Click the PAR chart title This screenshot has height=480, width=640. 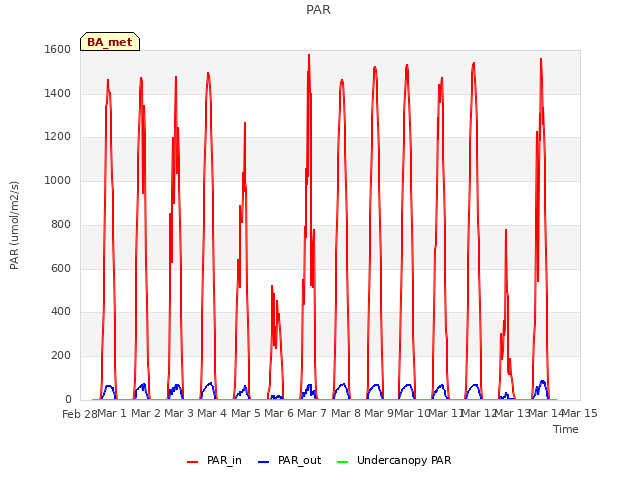[x=318, y=10]
